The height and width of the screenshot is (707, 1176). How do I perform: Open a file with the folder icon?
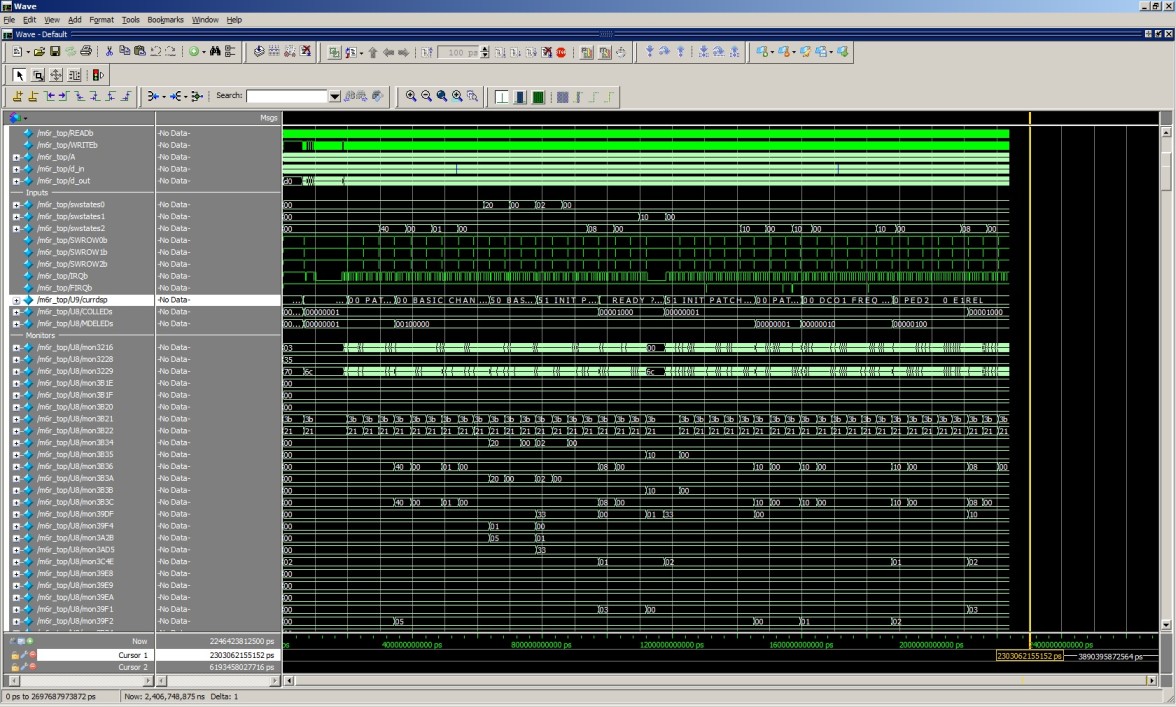39,52
